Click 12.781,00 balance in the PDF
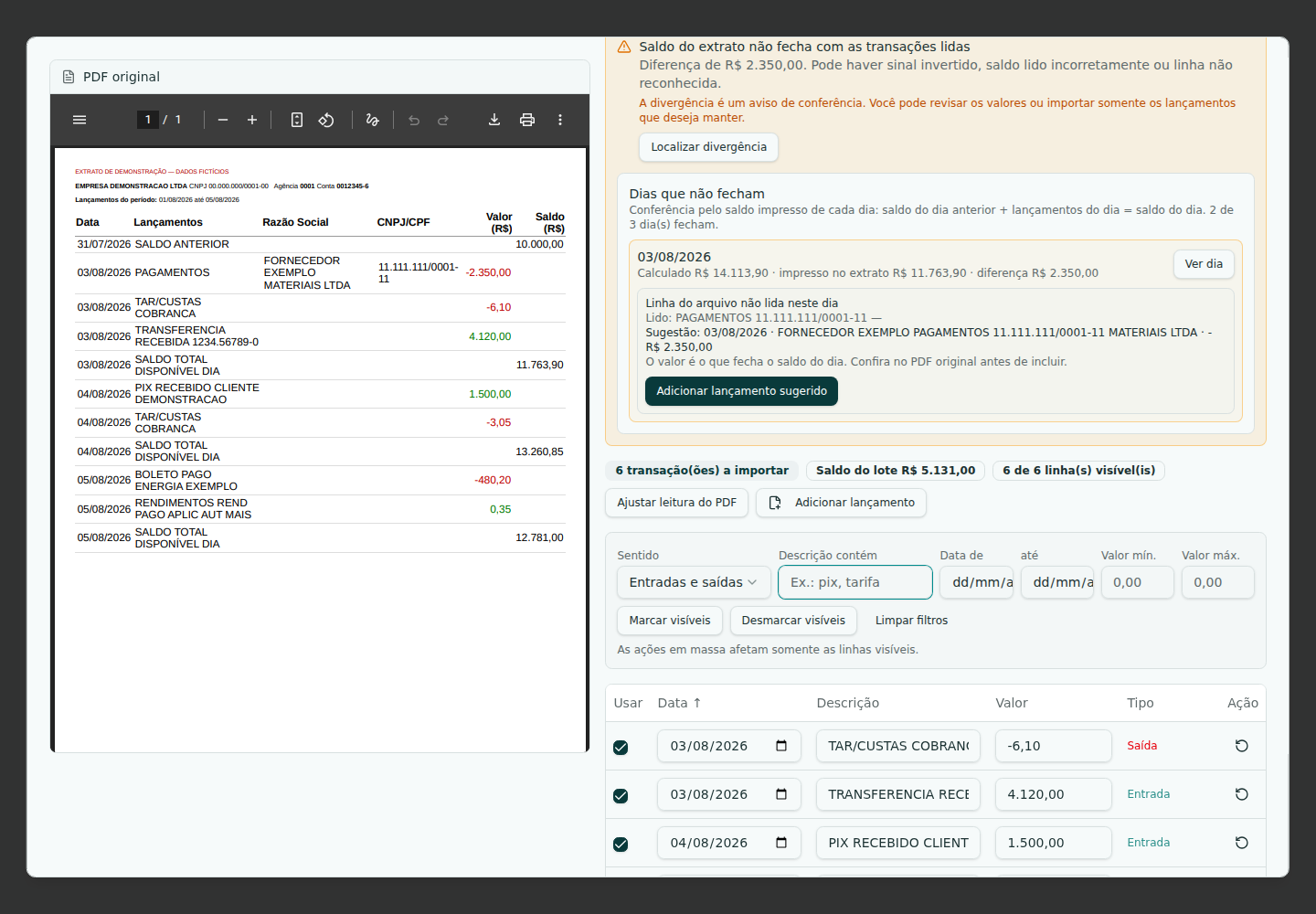This screenshot has height=914, width=1316. [539, 537]
